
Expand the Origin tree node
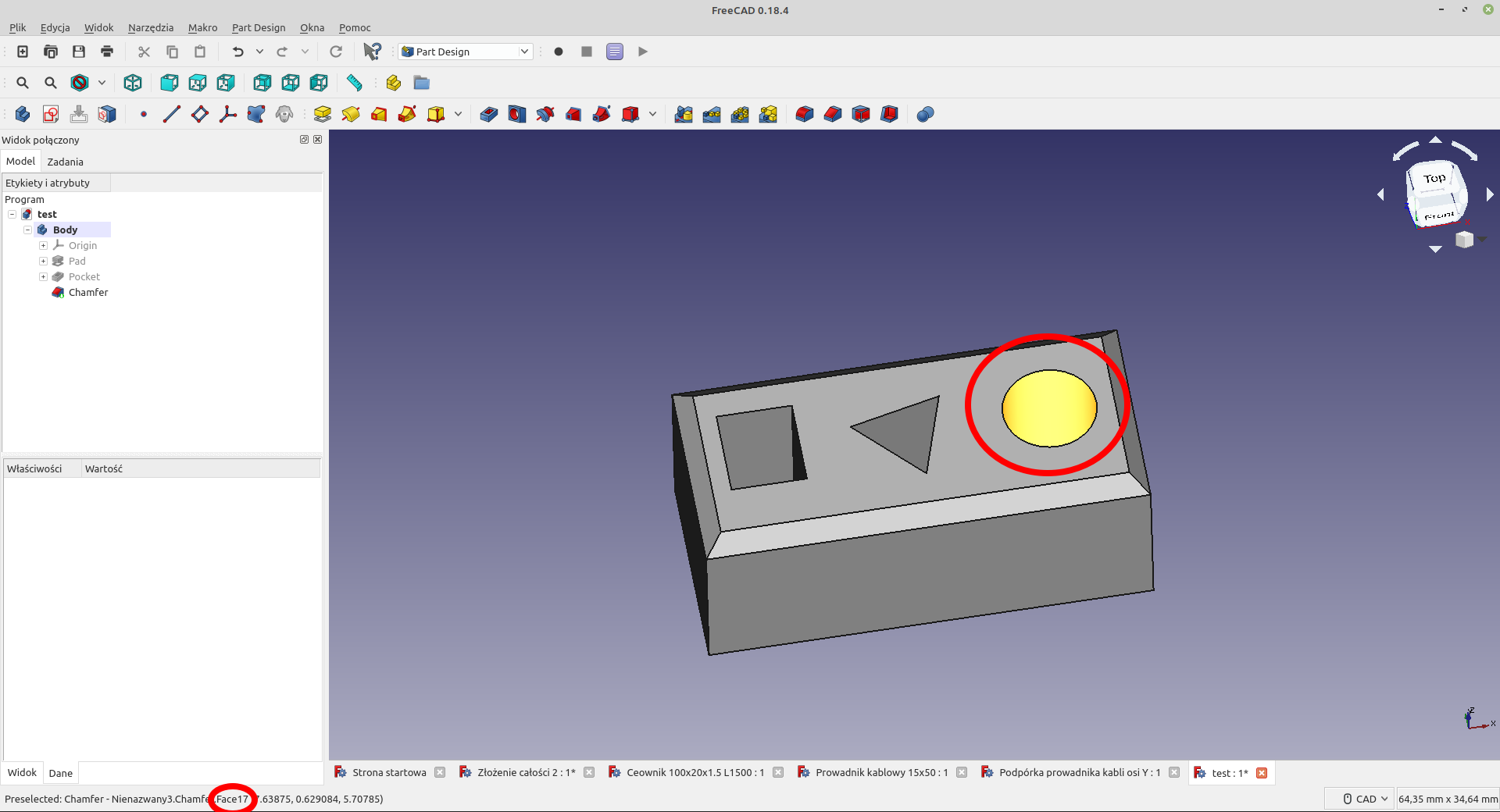pyautogui.click(x=44, y=245)
